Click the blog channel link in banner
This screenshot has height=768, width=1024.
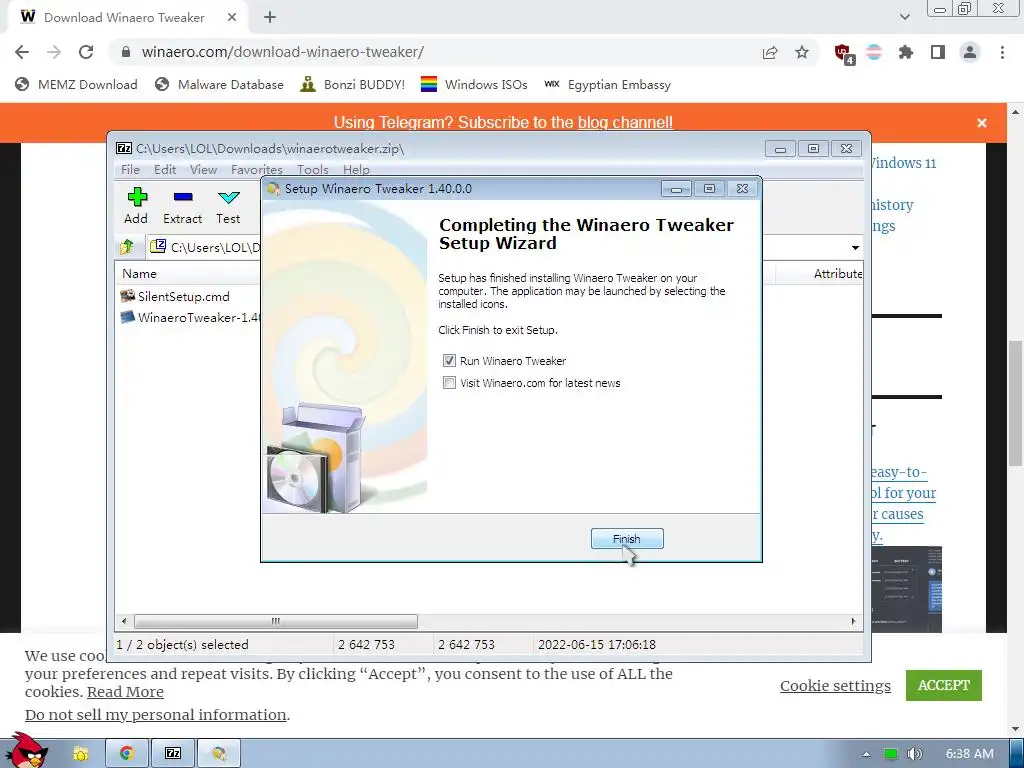coord(625,122)
